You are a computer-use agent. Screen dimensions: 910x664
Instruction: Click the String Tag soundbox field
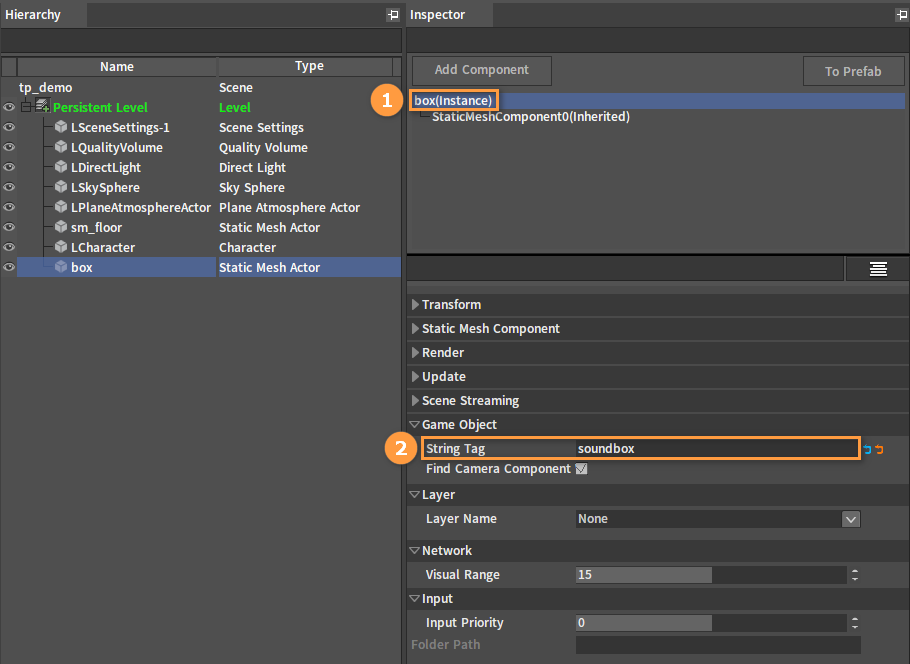tap(717, 449)
